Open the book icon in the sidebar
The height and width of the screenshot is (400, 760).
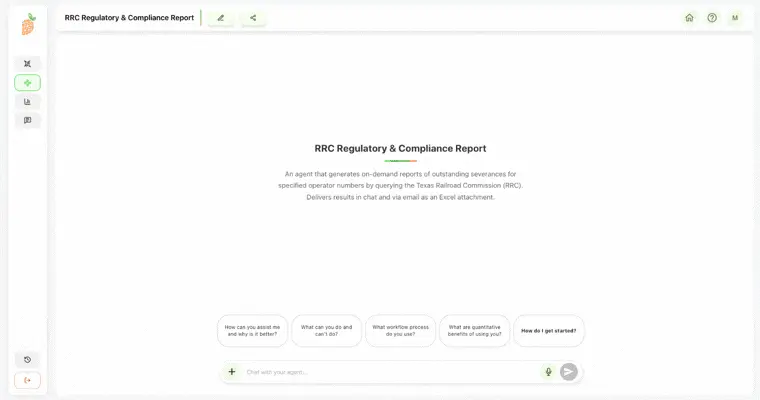(x=28, y=120)
